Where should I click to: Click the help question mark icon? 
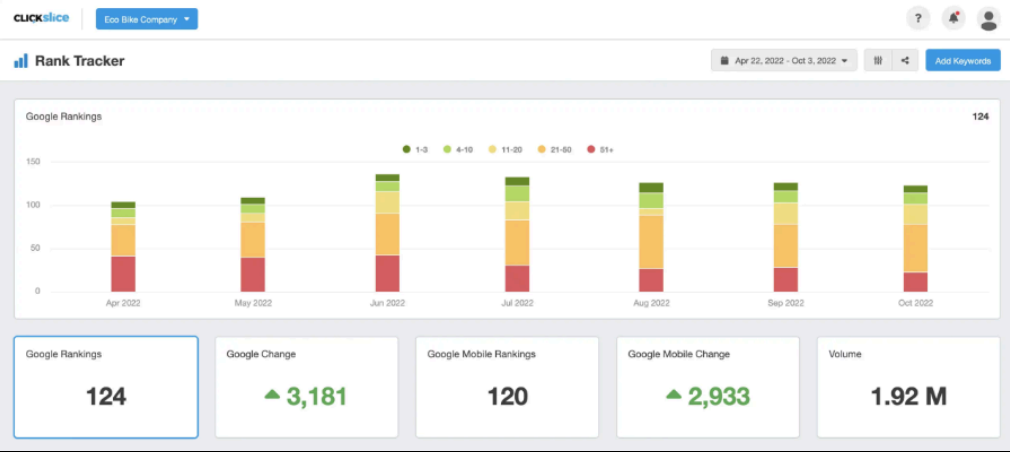tap(917, 18)
